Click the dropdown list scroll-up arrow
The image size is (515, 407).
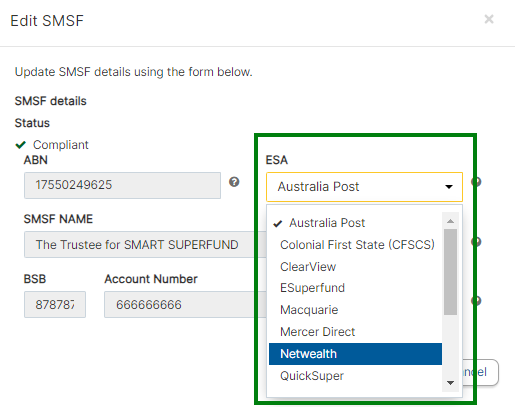pos(450,221)
